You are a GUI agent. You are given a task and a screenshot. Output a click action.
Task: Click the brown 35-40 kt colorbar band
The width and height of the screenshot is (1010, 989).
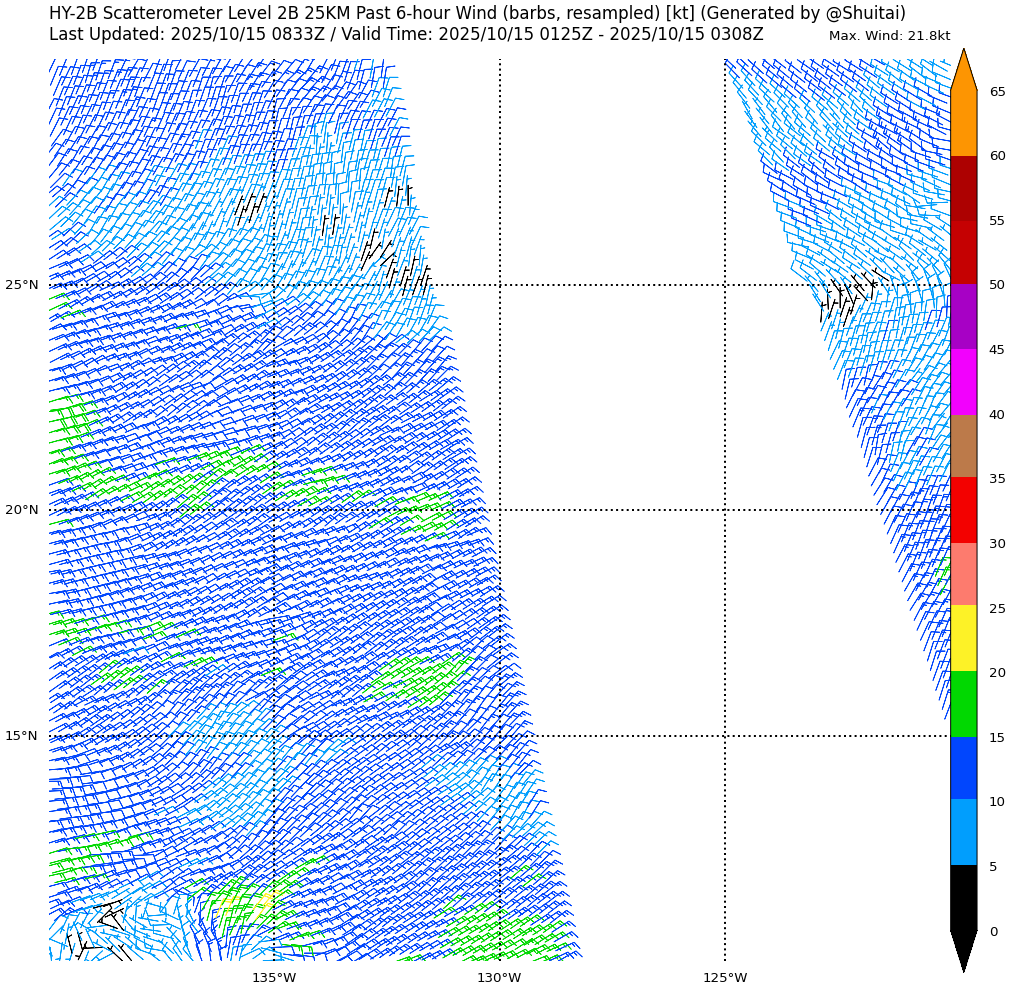pos(963,446)
